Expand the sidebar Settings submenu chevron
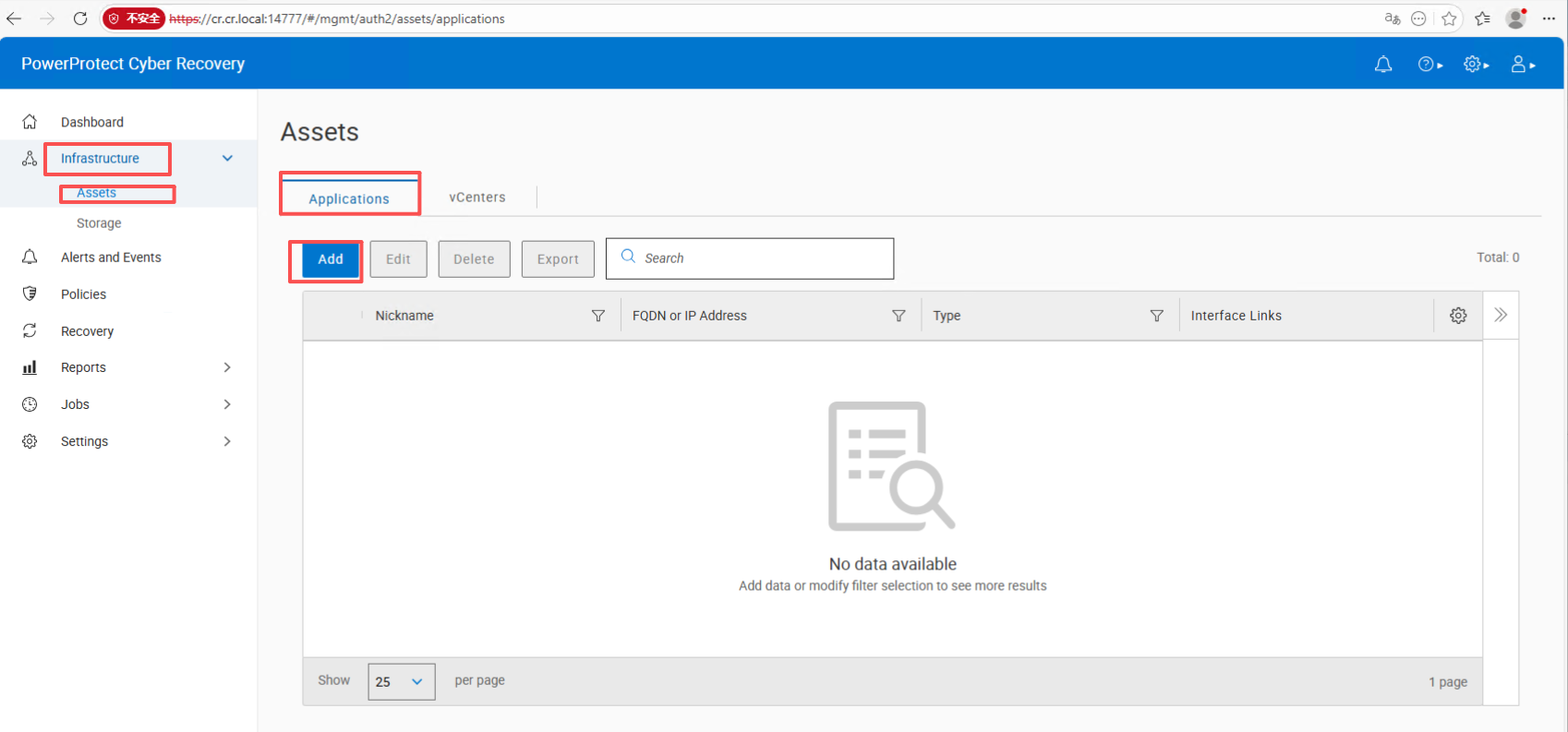 (227, 441)
